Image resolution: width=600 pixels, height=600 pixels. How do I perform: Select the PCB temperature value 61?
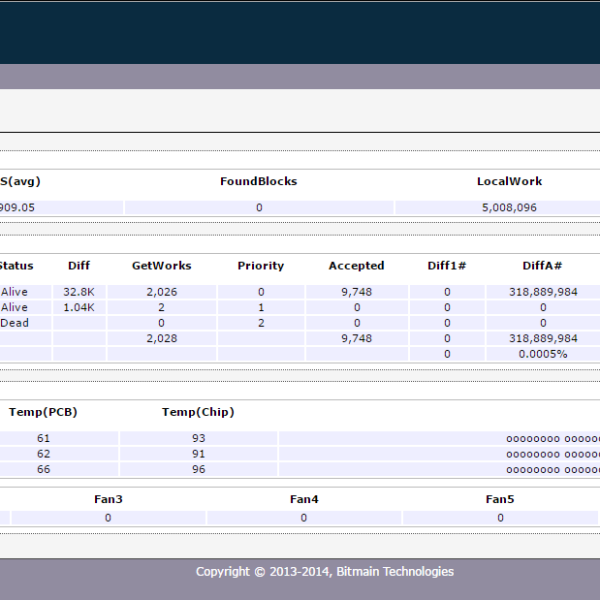pos(43,438)
